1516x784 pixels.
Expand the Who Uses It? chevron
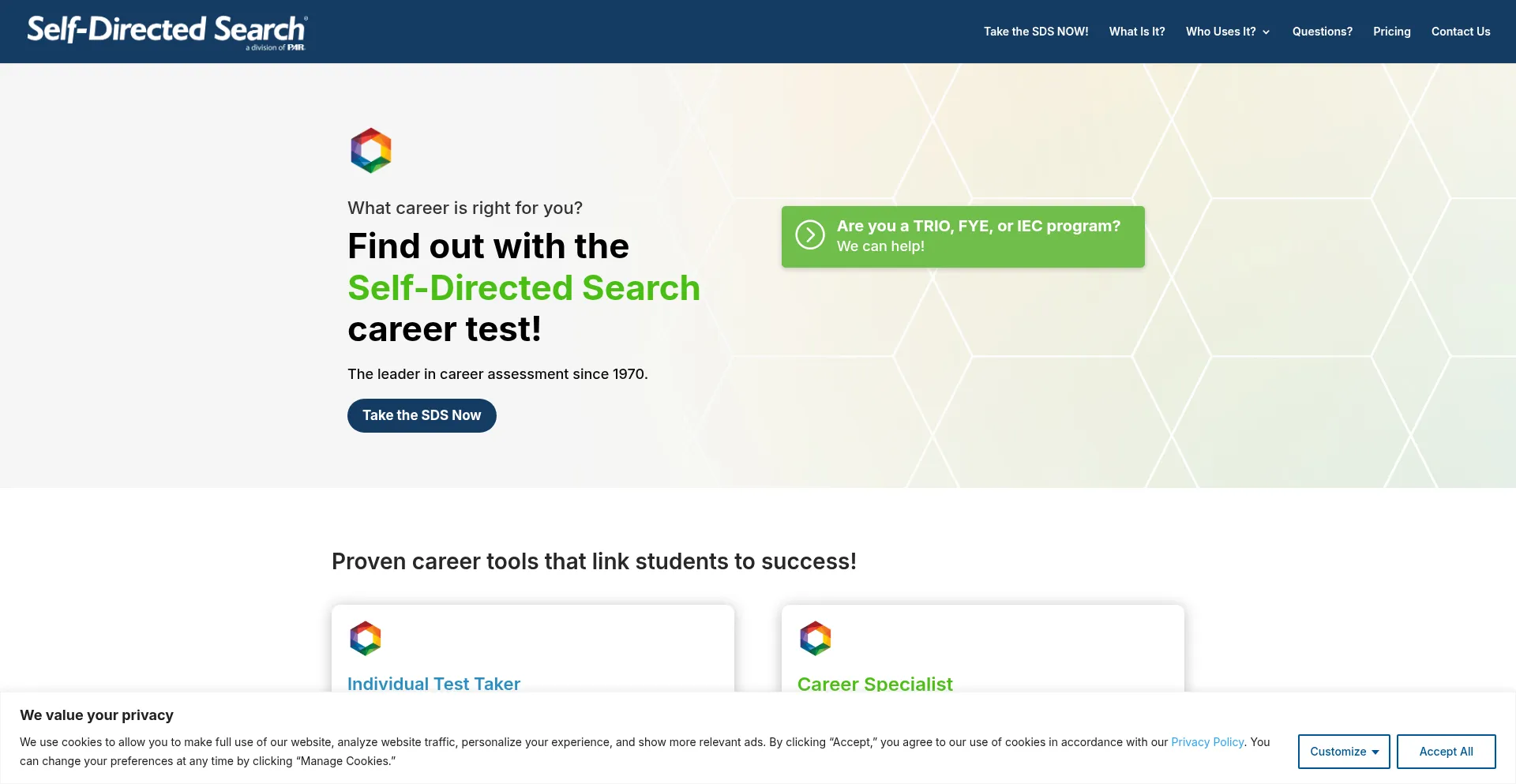(x=1266, y=32)
